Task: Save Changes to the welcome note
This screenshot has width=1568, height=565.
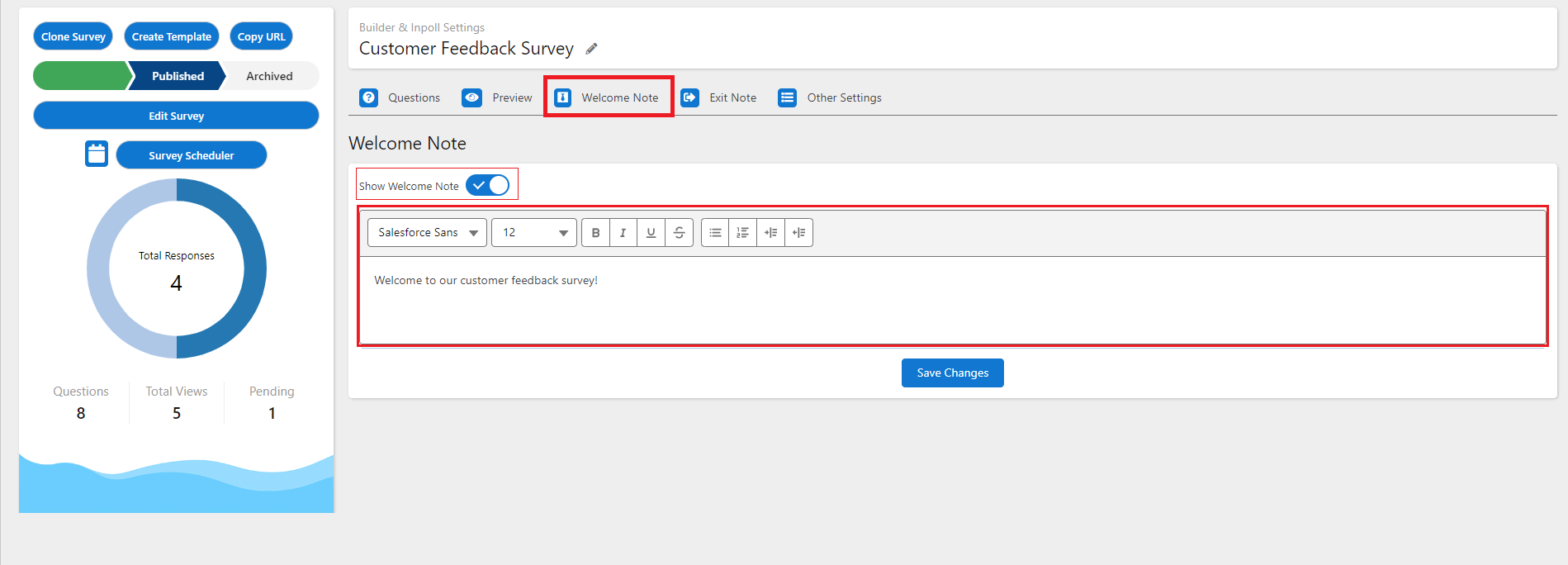Action: pos(953,373)
